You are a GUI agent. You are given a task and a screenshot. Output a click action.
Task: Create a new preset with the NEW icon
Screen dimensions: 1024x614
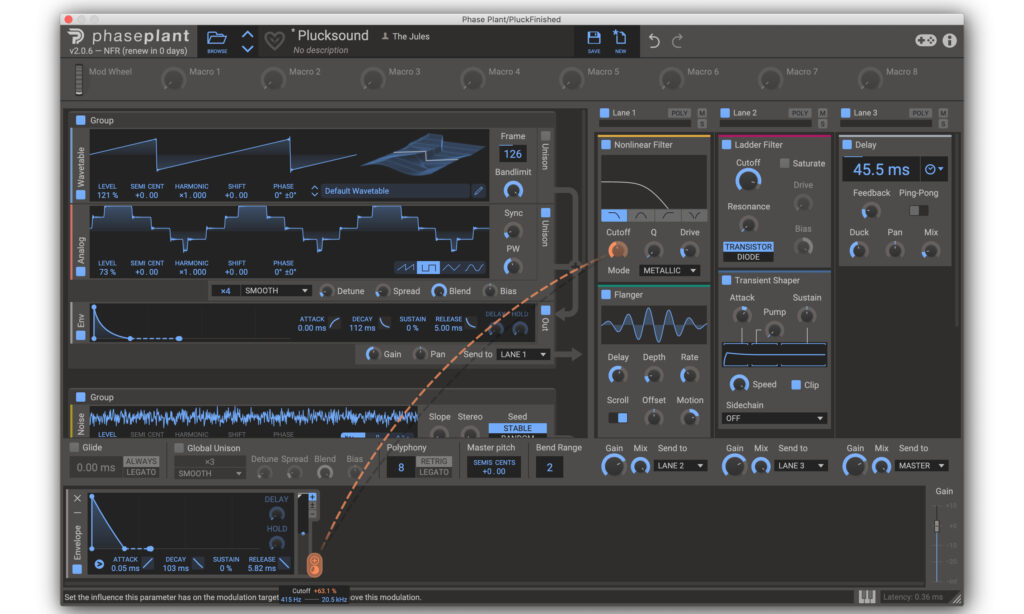[x=620, y=38]
